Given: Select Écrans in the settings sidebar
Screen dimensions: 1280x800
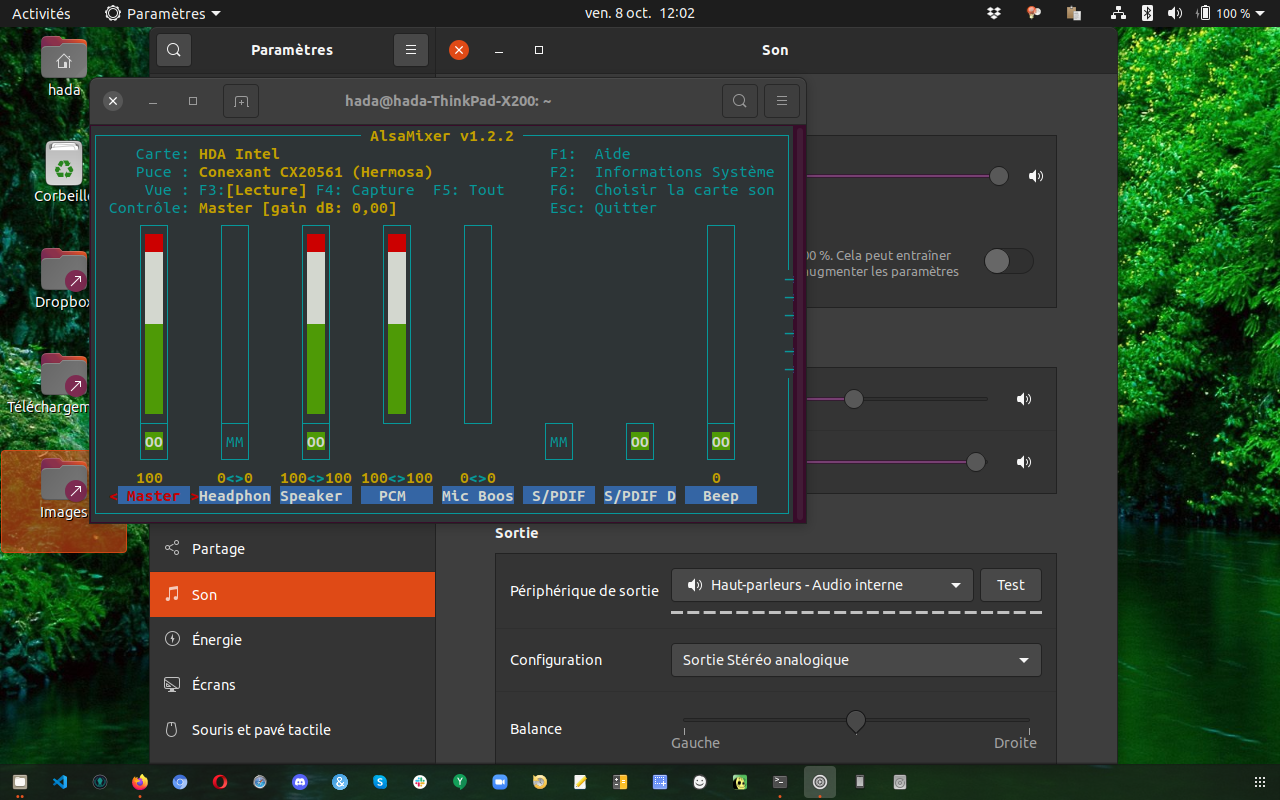Looking at the screenshot, I should 292,685.
